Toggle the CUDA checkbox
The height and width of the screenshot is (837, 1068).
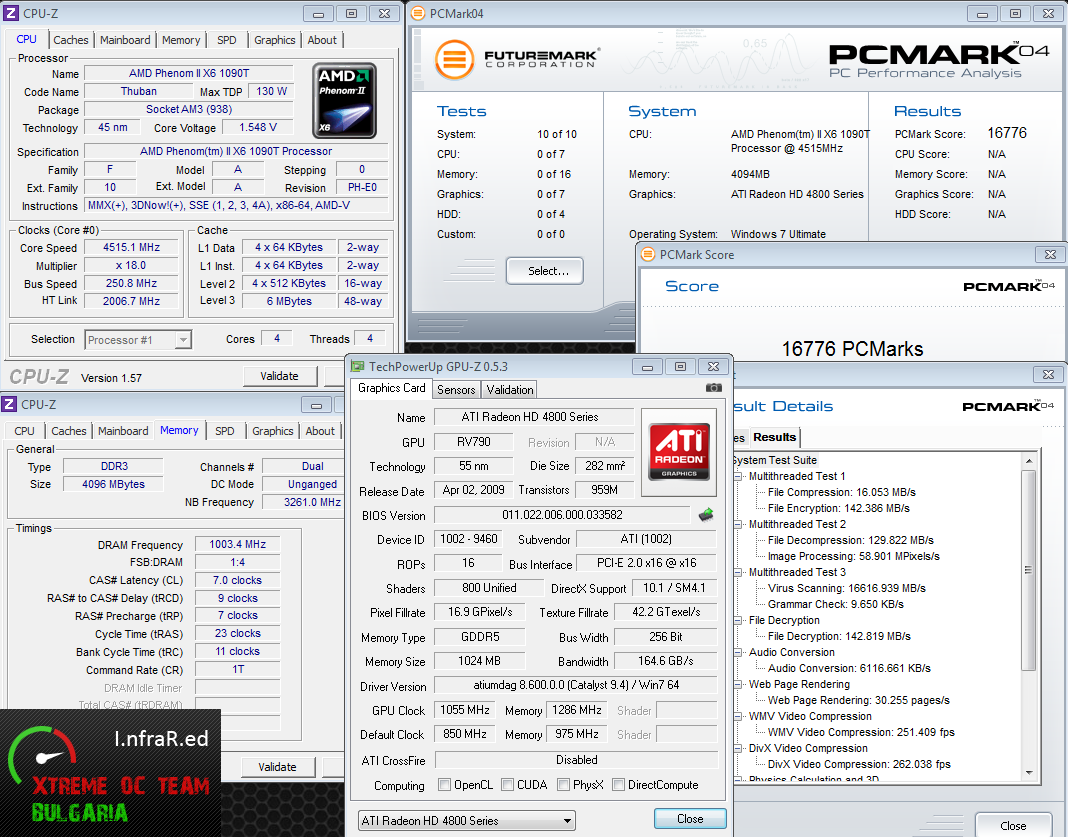pyautogui.click(x=507, y=785)
